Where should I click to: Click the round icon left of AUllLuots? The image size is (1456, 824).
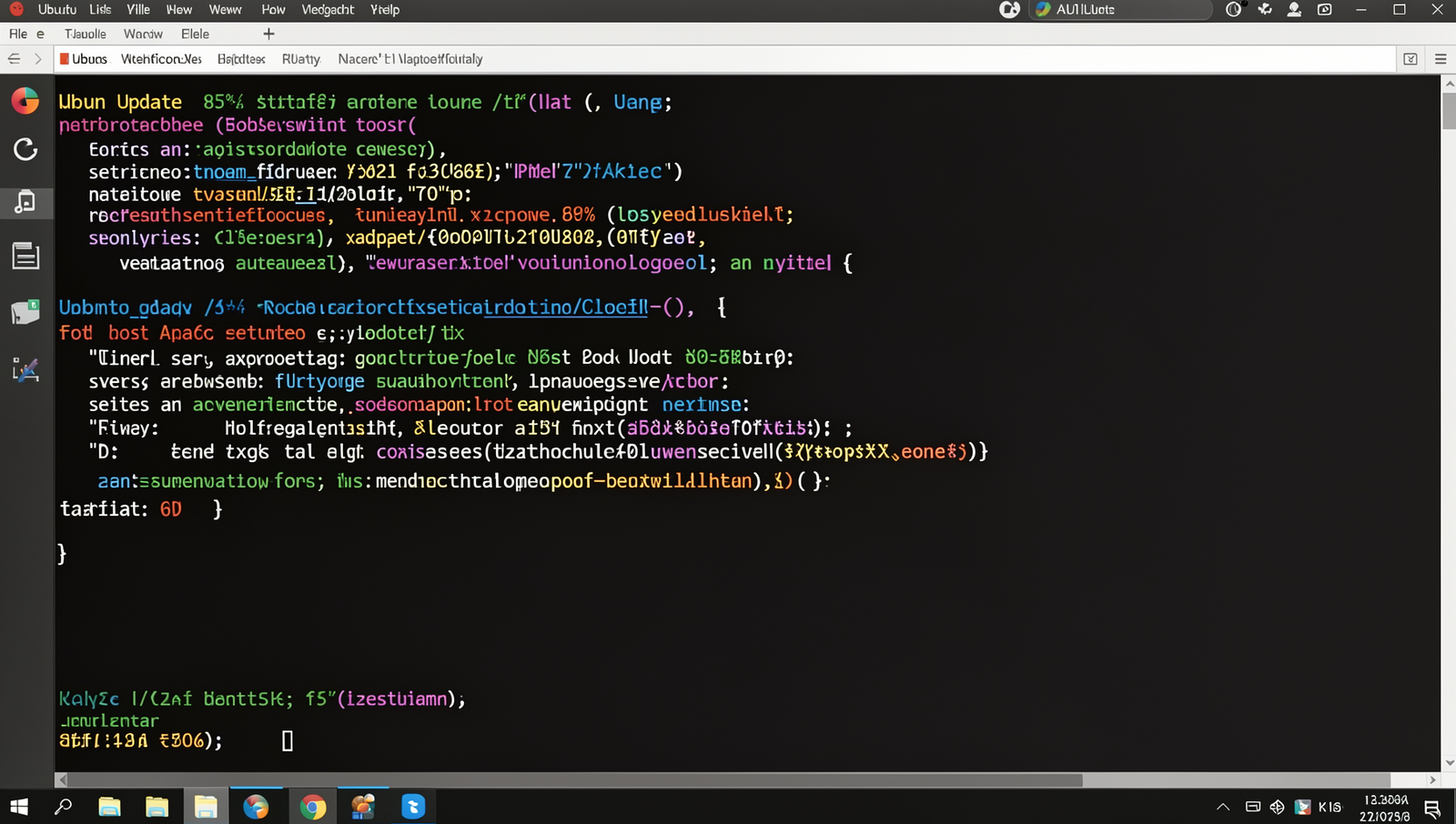(x=1009, y=9)
